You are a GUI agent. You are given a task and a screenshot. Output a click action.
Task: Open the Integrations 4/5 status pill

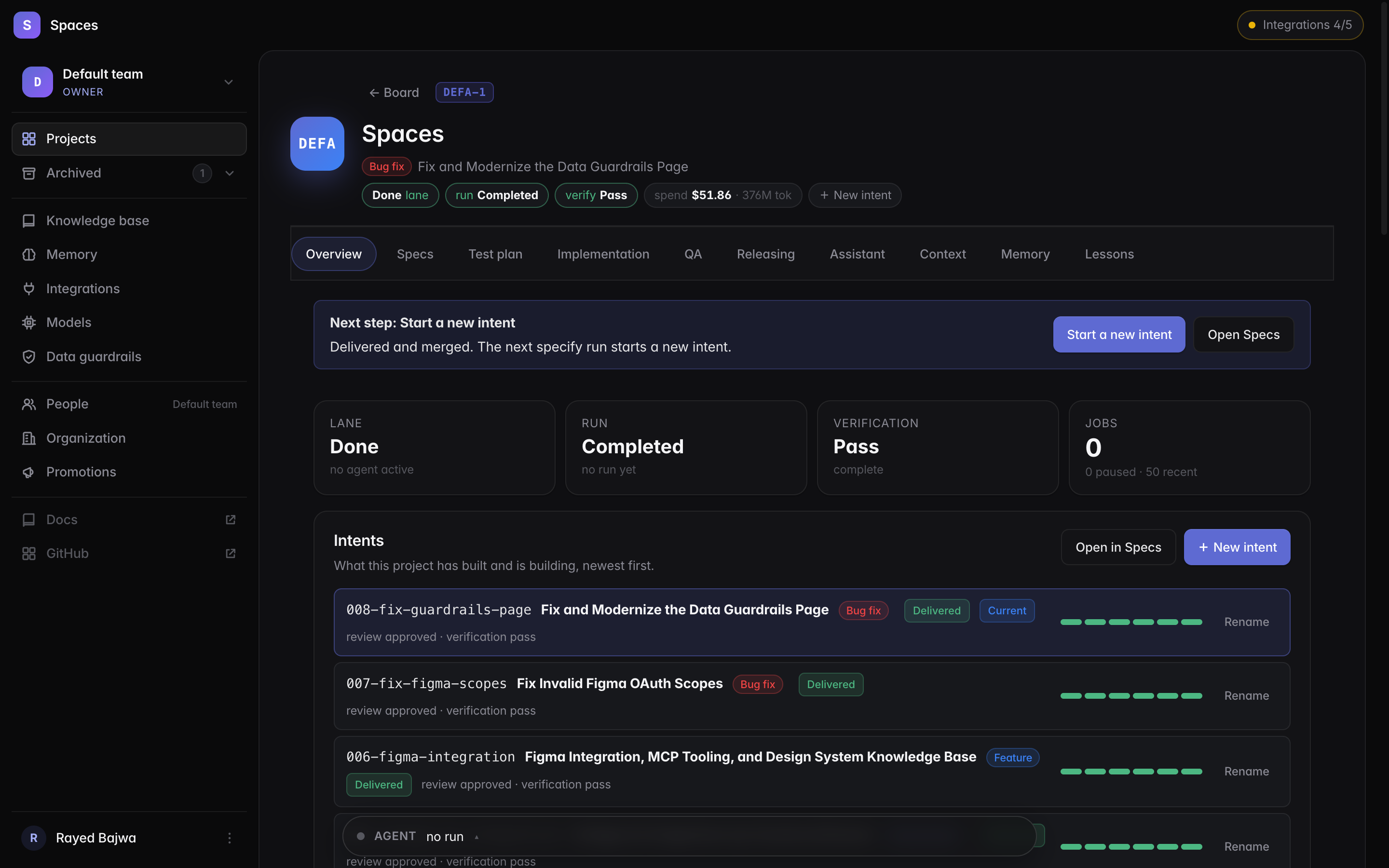click(x=1300, y=25)
